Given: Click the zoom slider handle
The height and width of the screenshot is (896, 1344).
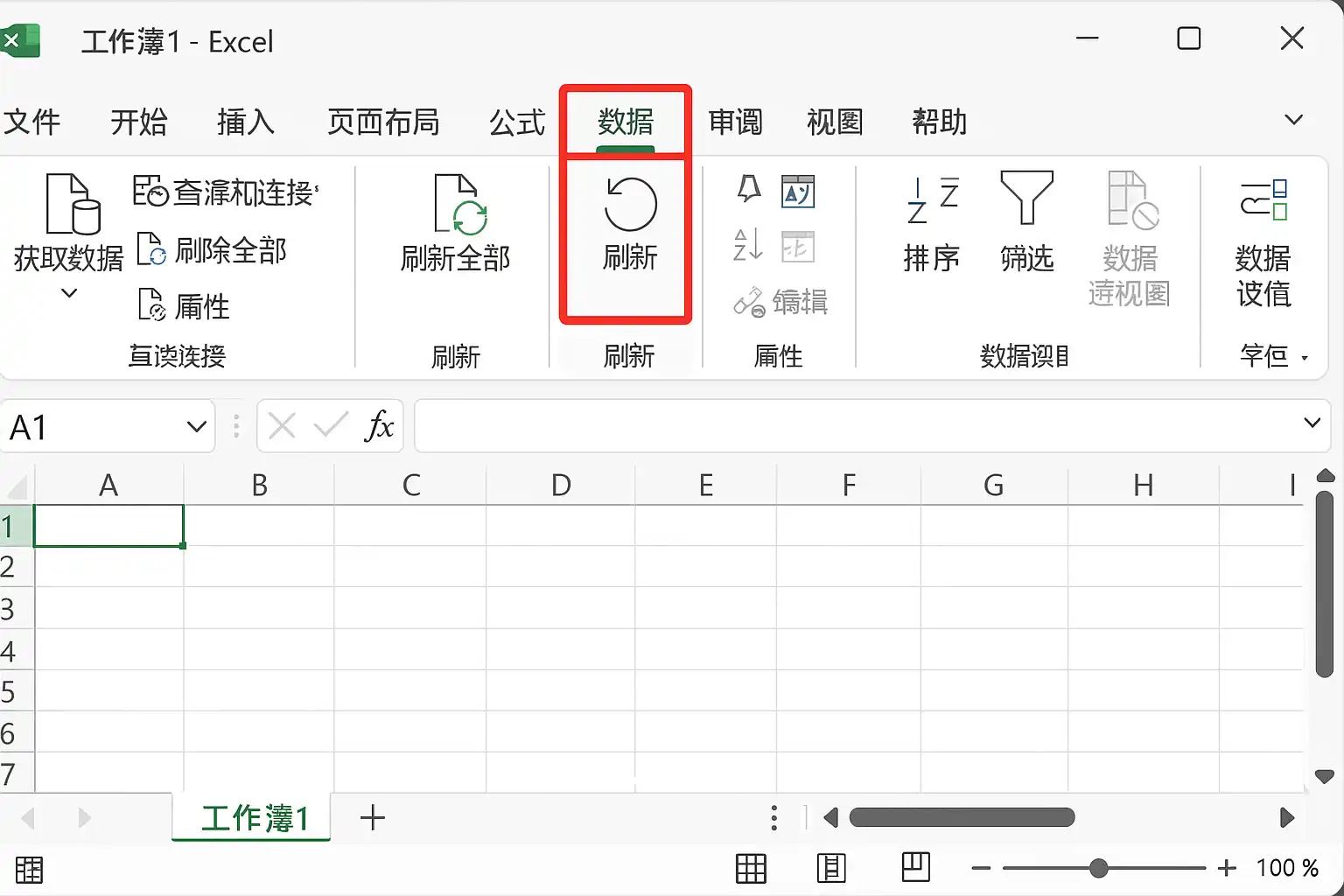Looking at the screenshot, I should [1099, 868].
